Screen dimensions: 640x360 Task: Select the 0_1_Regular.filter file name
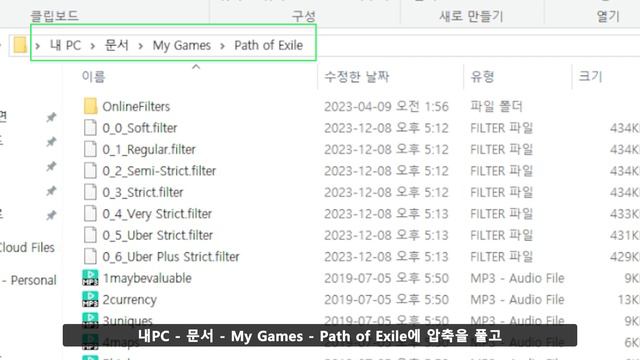point(149,149)
